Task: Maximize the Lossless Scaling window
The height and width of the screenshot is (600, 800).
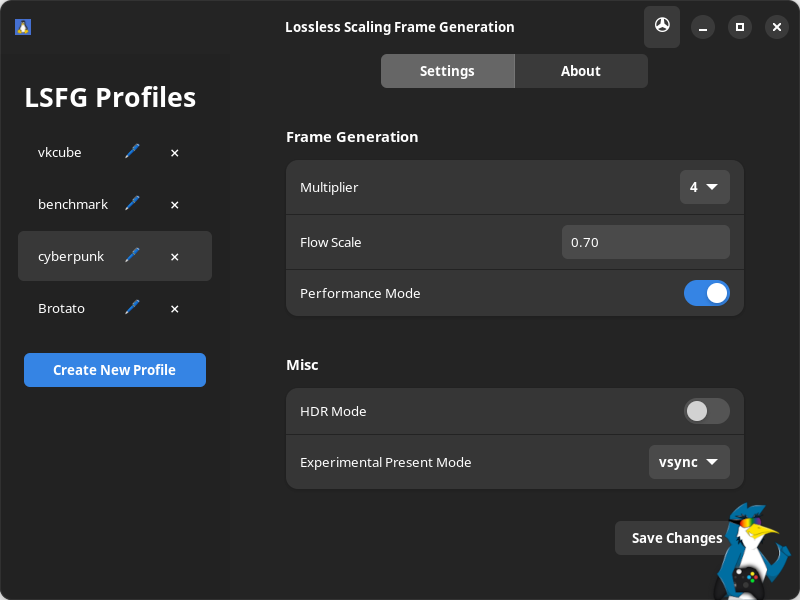Action: pyautogui.click(x=740, y=27)
